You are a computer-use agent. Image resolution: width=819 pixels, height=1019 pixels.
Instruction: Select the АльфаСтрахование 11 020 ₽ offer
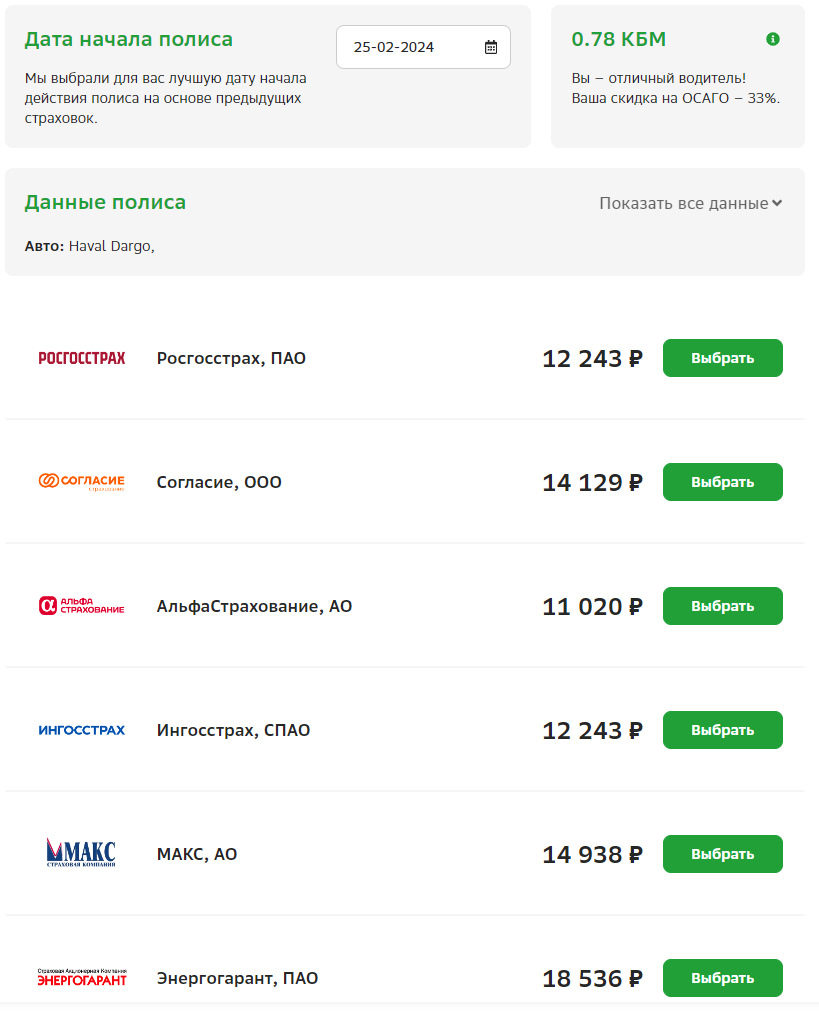click(722, 606)
